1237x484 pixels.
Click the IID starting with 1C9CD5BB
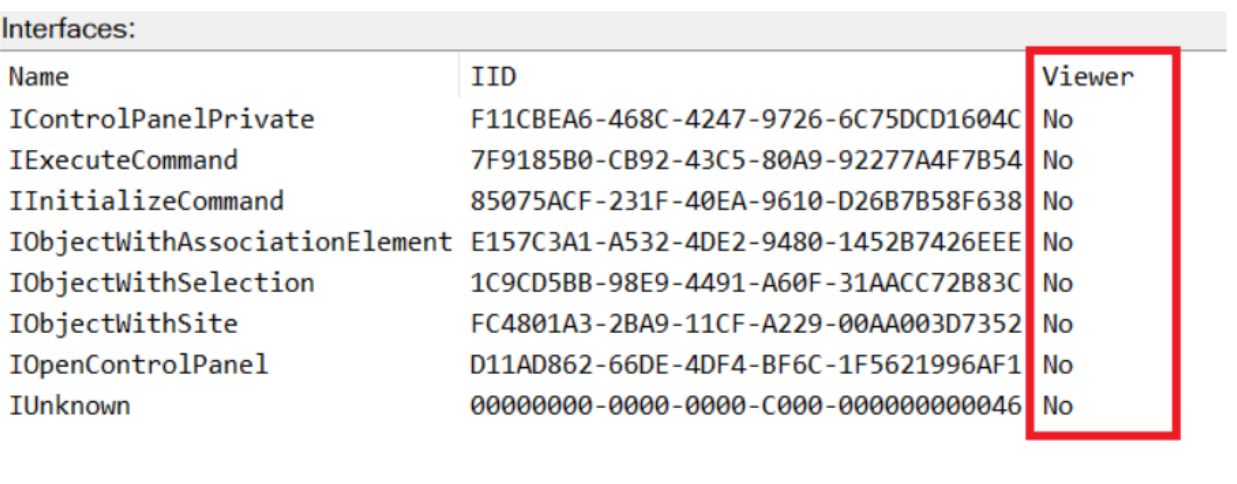tap(746, 283)
